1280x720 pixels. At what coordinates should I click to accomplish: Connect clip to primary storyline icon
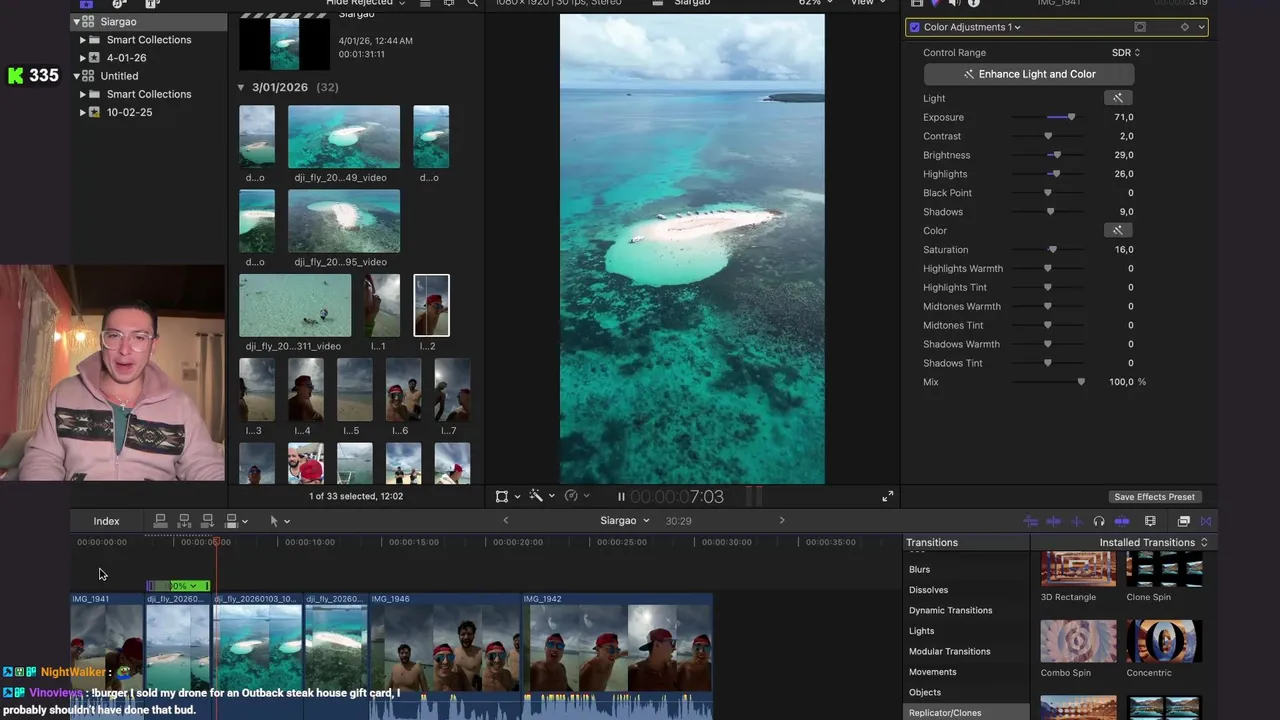coord(160,521)
